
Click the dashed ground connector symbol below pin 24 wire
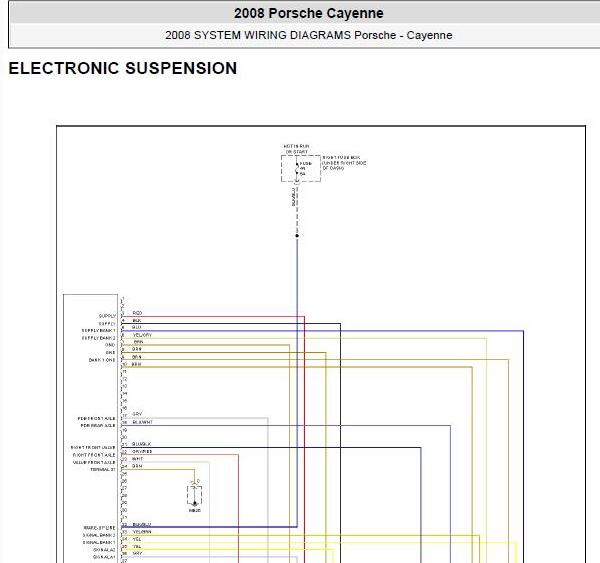click(x=194, y=495)
